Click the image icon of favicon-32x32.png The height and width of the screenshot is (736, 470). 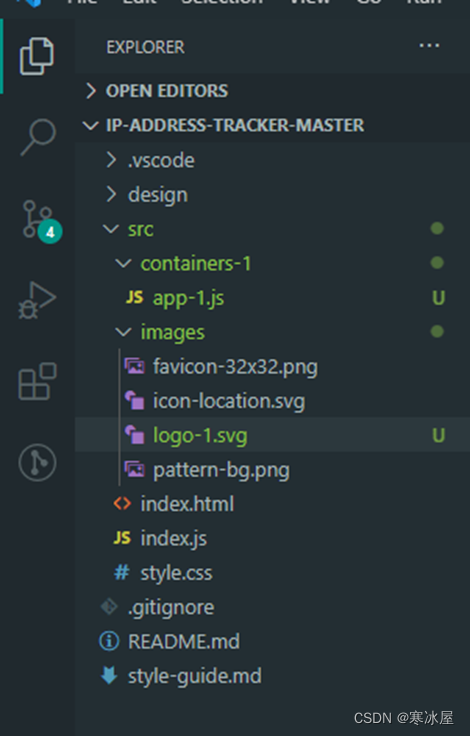click(x=134, y=366)
